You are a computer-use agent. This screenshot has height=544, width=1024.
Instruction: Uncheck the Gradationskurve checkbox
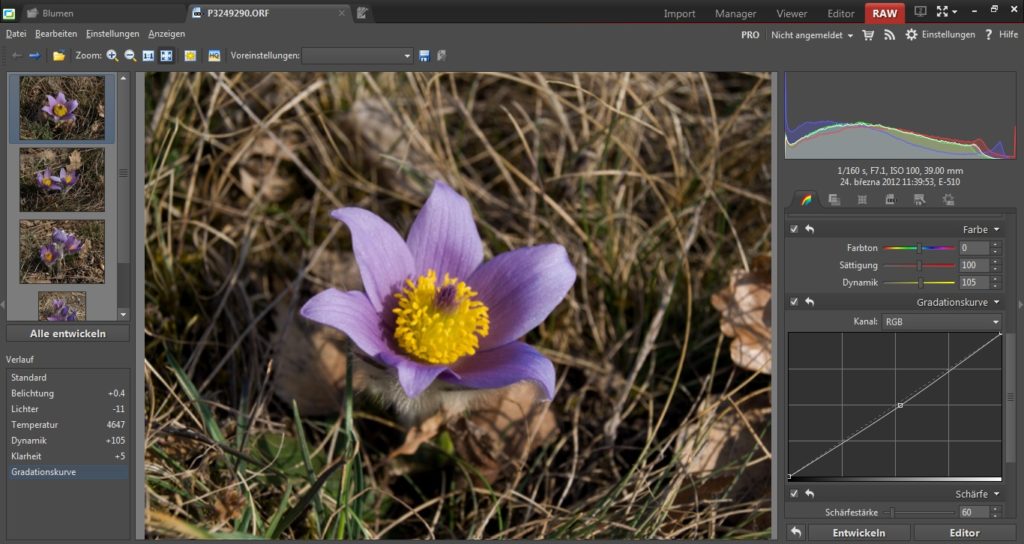pos(794,301)
